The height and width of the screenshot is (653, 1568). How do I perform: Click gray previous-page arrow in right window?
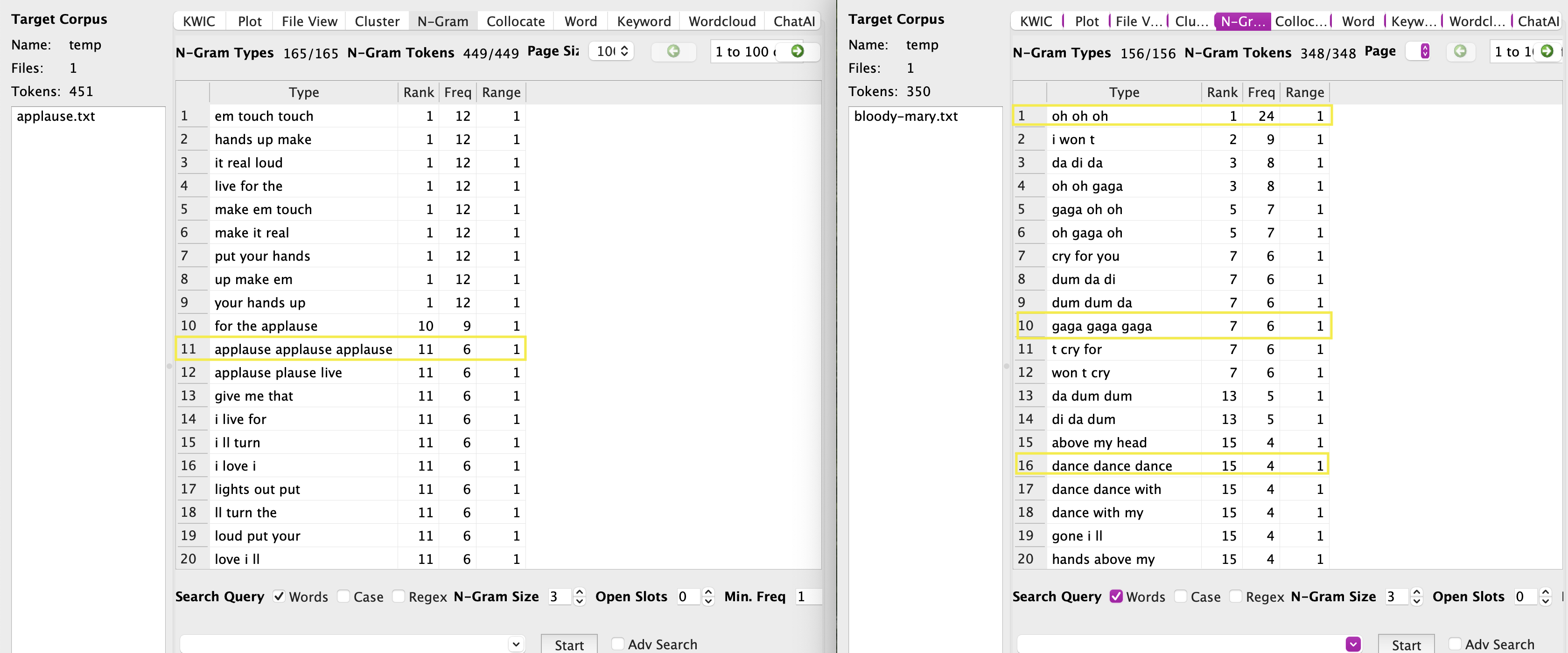[x=1460, y=51]
